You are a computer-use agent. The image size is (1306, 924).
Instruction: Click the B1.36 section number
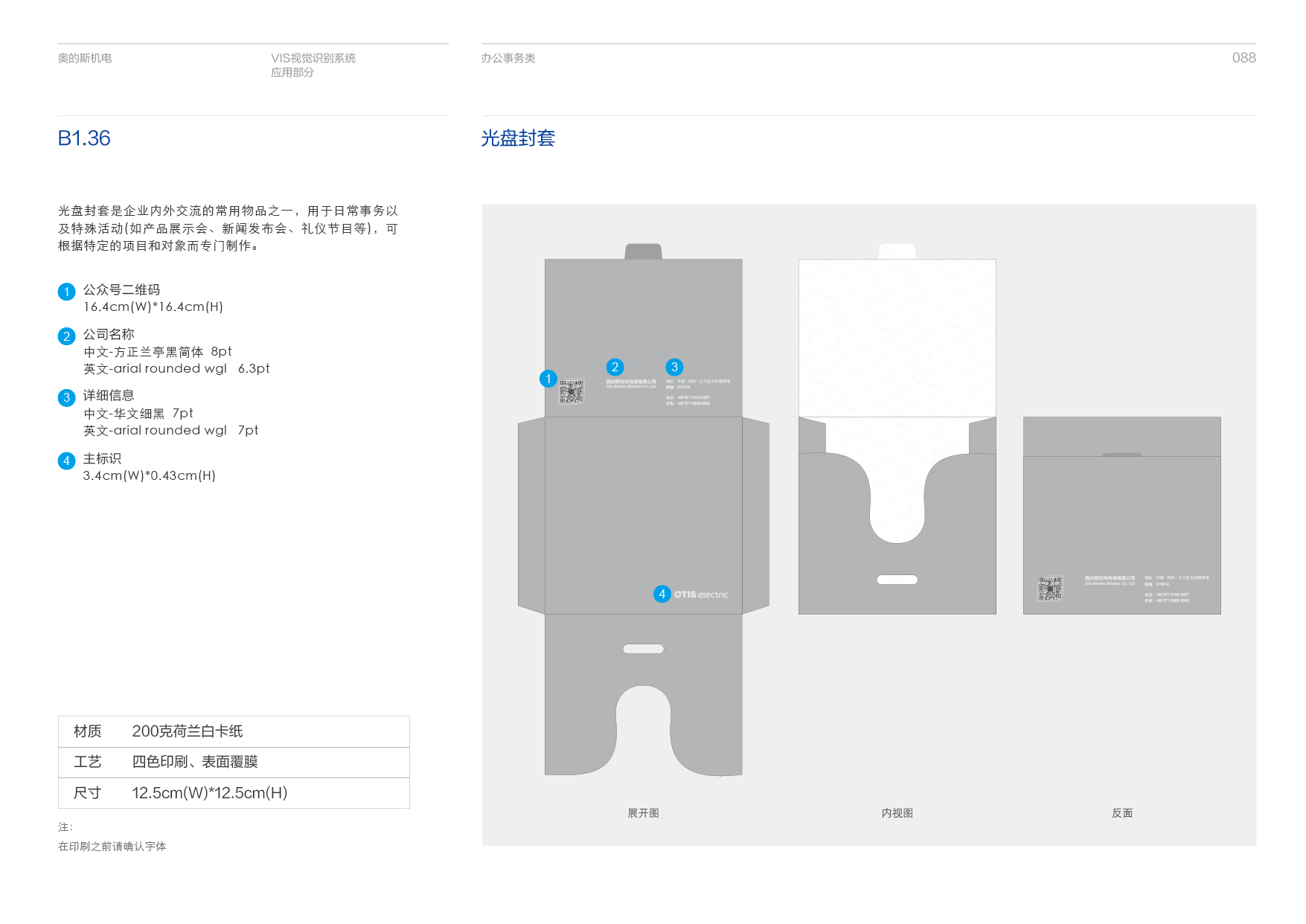point(84,138)
